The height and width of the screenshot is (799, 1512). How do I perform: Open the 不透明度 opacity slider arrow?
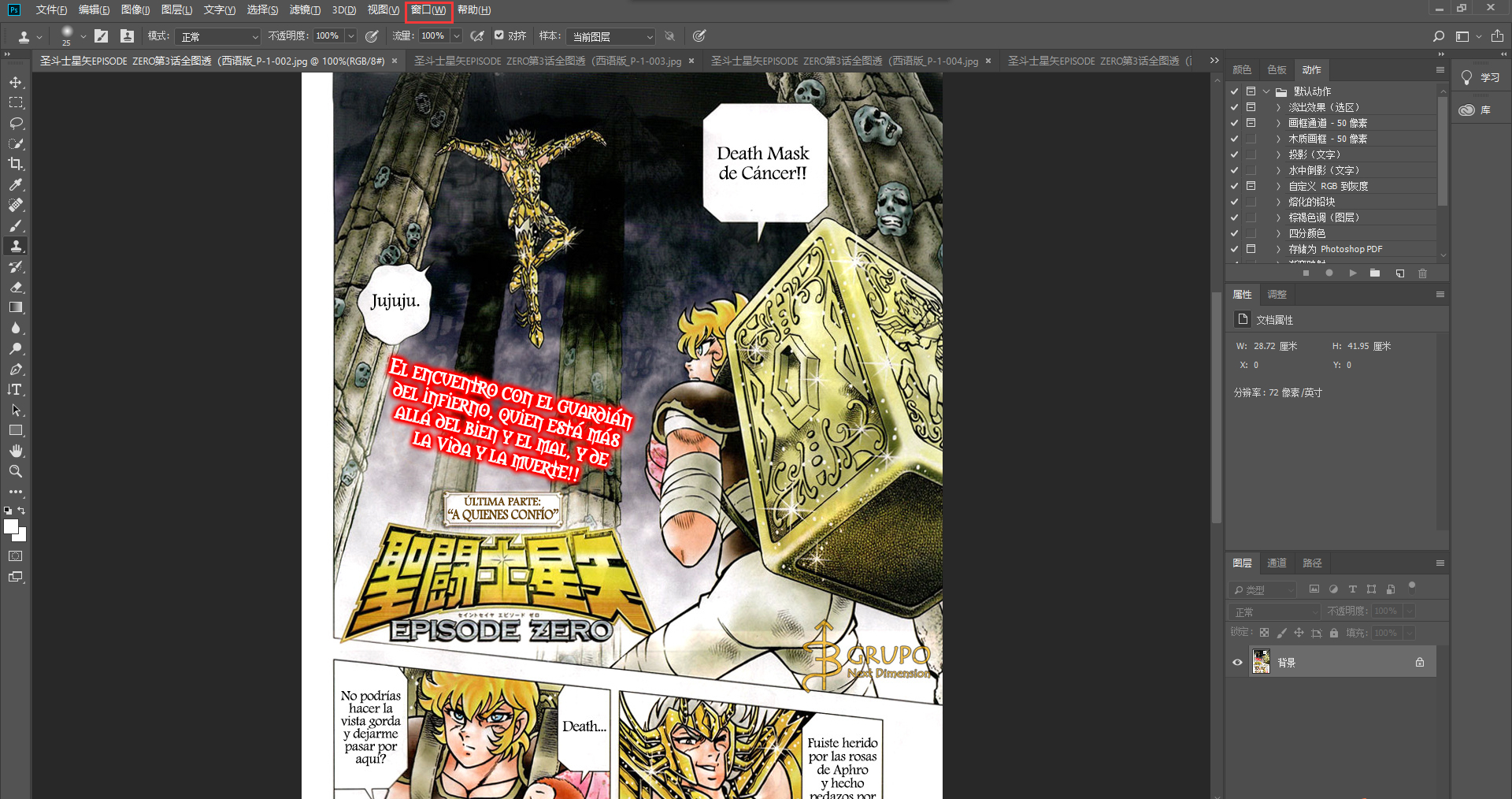351,36
